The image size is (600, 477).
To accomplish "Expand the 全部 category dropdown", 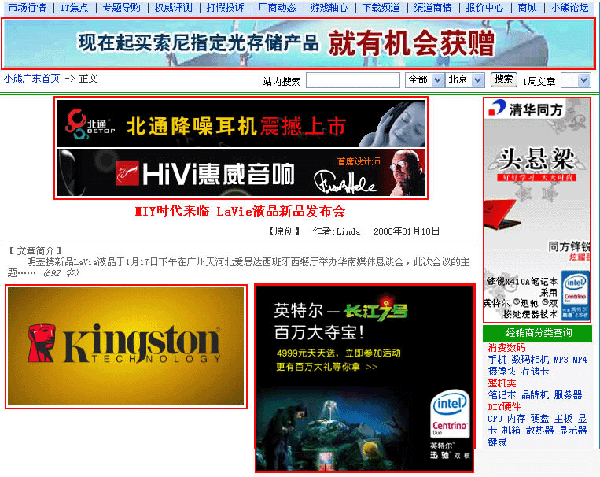I will tap(425, 80).
